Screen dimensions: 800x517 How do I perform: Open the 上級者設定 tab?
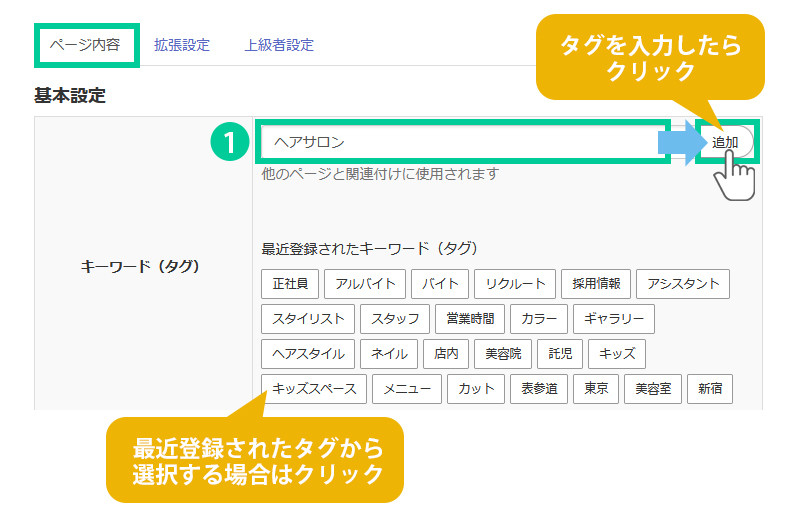pos(278,44)
